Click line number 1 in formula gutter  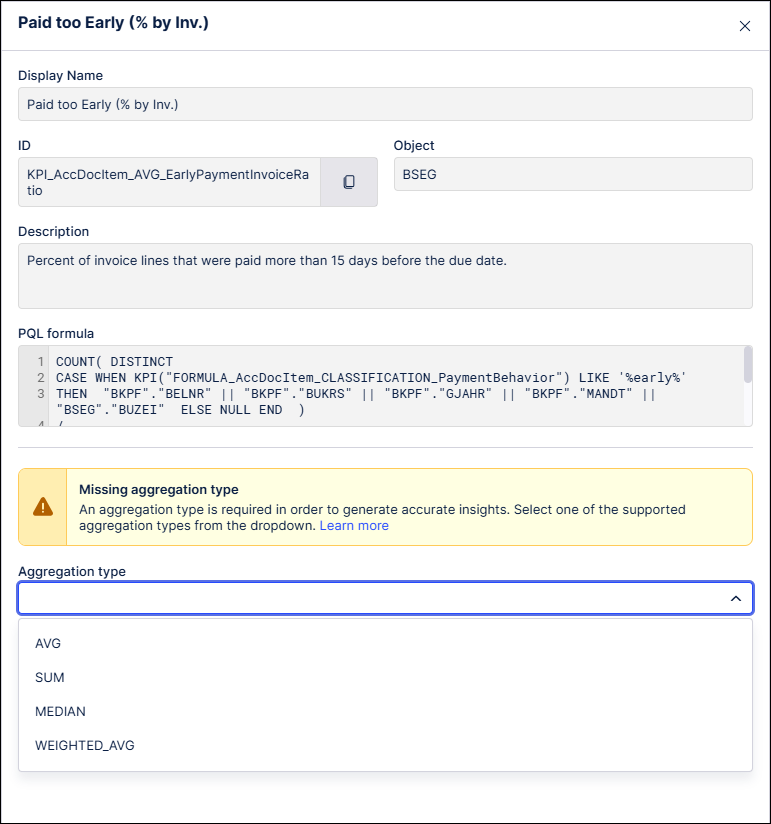[x=40, y=362]
